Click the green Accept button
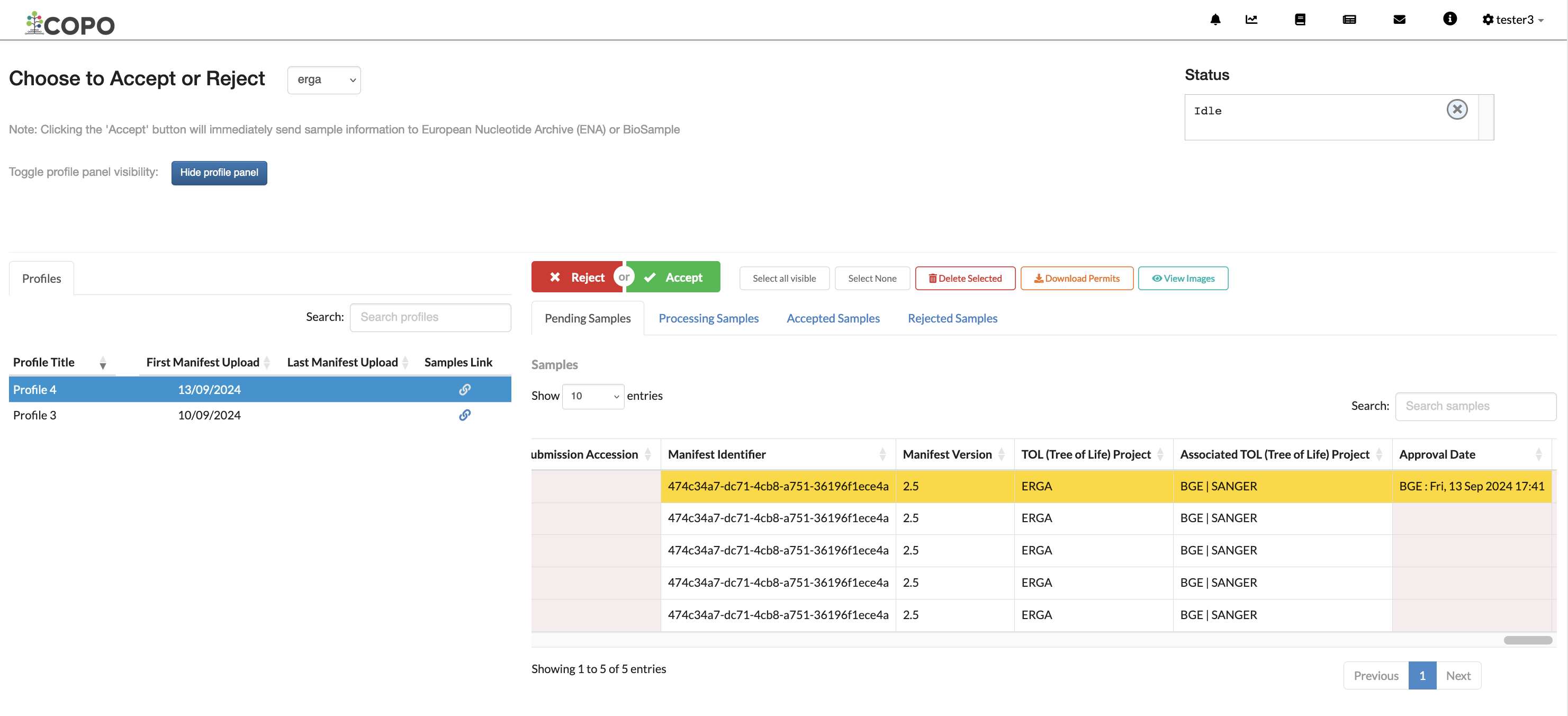The height and width of the screenshot is (716, 1568). [x=673, y=277]
